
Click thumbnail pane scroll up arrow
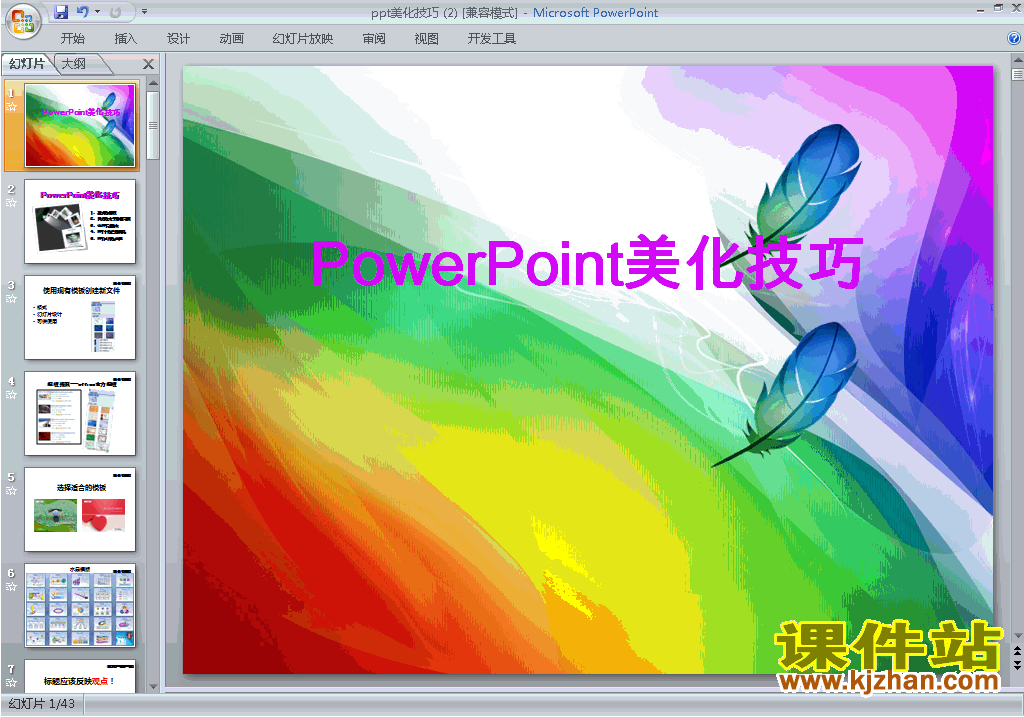tap(153, 84)
